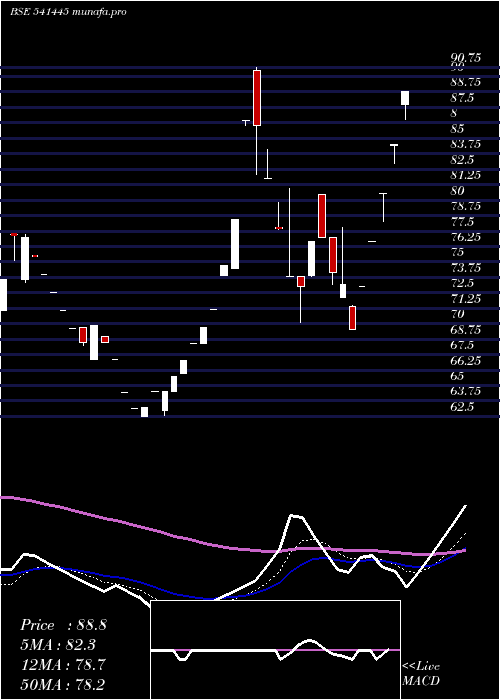The image size is (500, 700).
Task: Click the 70 price axis label
Action: [458, 314]
